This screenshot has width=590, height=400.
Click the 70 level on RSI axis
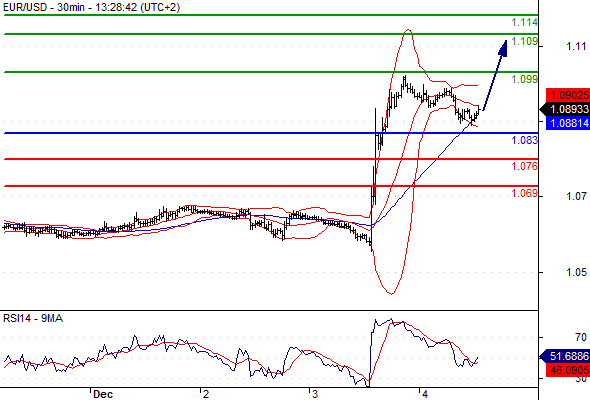coord(581,337)
